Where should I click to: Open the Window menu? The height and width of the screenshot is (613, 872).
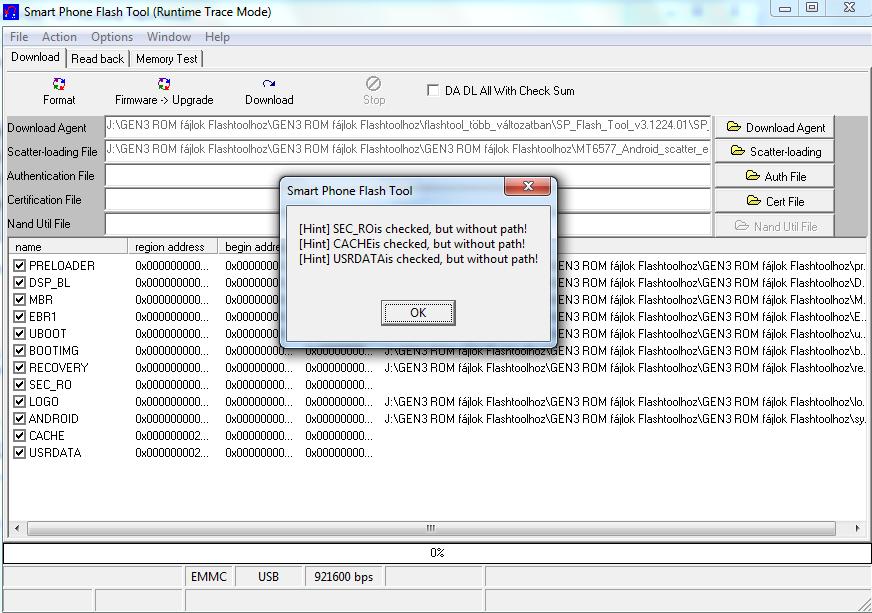(169, 37)
